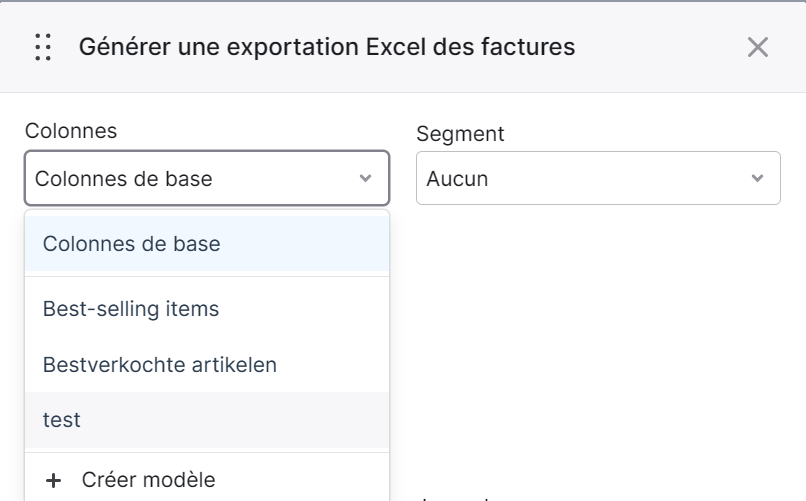Select the 'test' template option

coord(207,420)
